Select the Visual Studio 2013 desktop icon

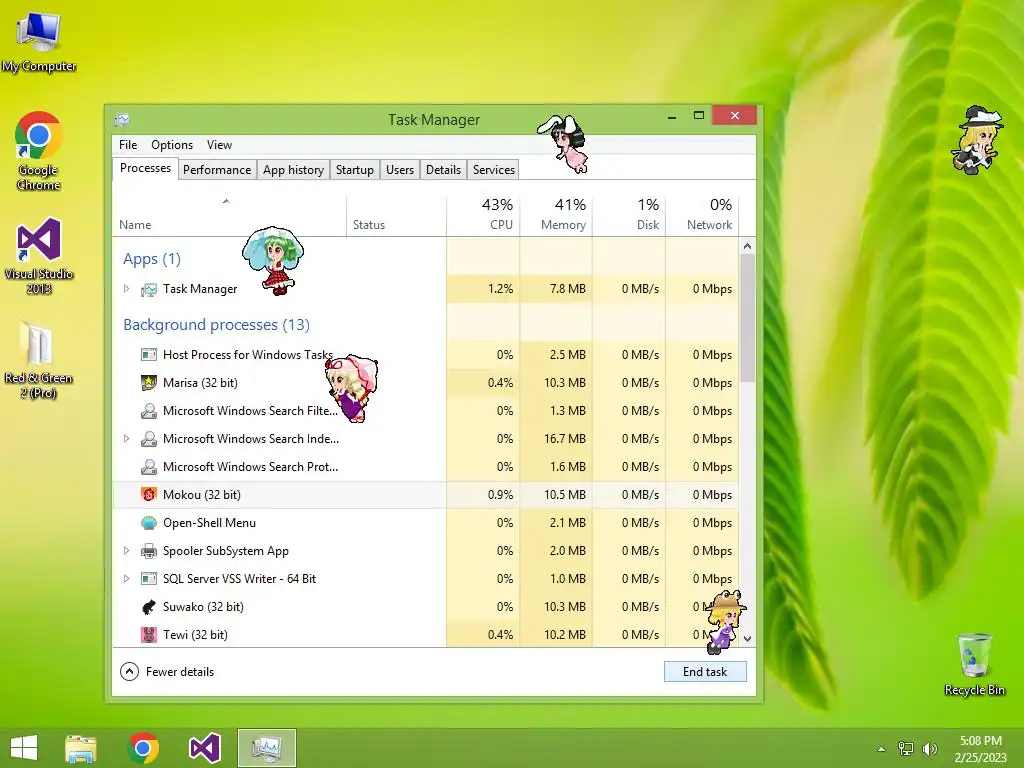[39, 256]
